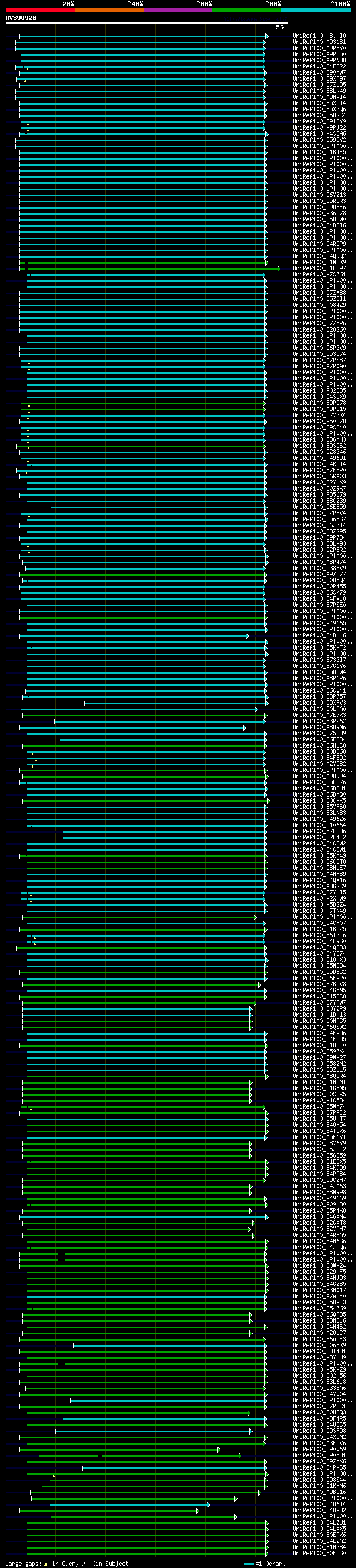This screenshot has width=356, height=1568.
Task: Select hit label UniRef100_C1BJE5
Action: pyautogui.click(x=319, y=152)
